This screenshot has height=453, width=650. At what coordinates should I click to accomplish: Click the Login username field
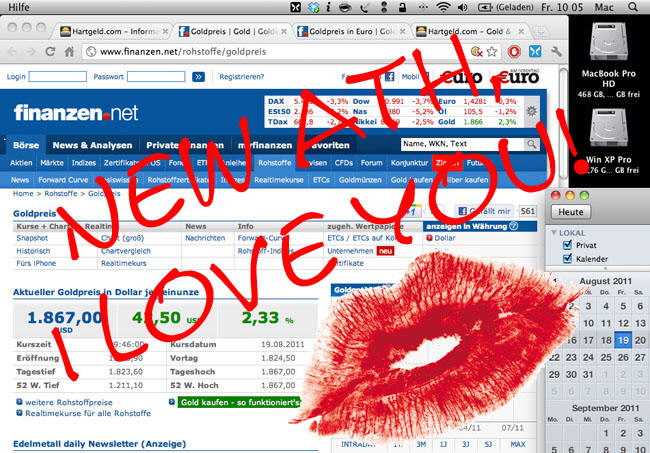(58, 77)
